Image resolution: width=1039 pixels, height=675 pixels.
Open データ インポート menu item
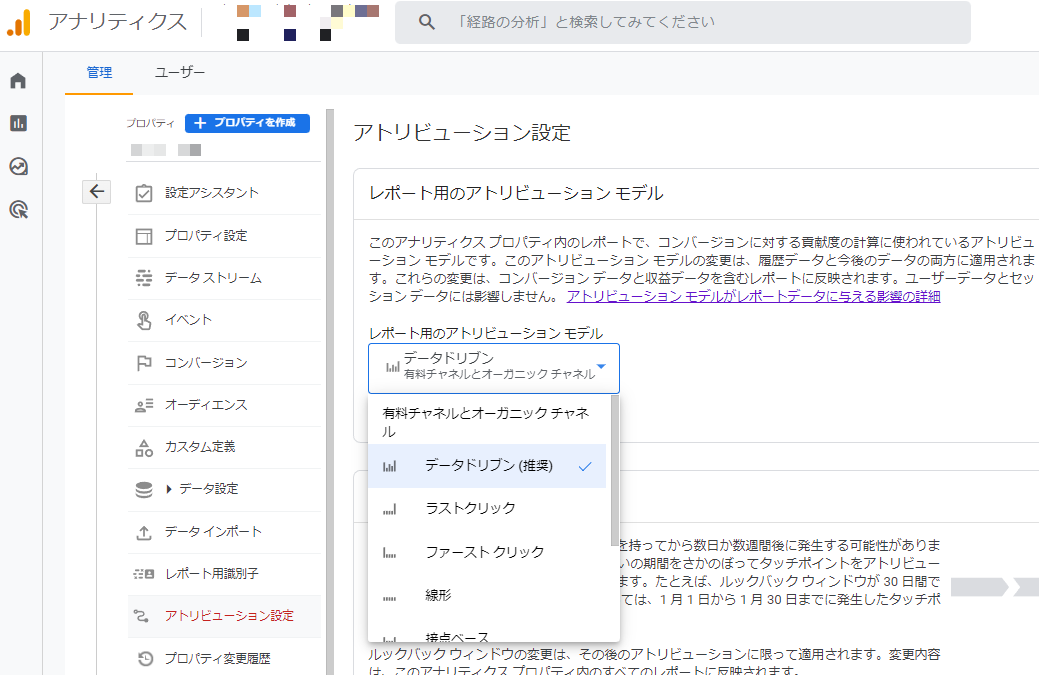224,532
